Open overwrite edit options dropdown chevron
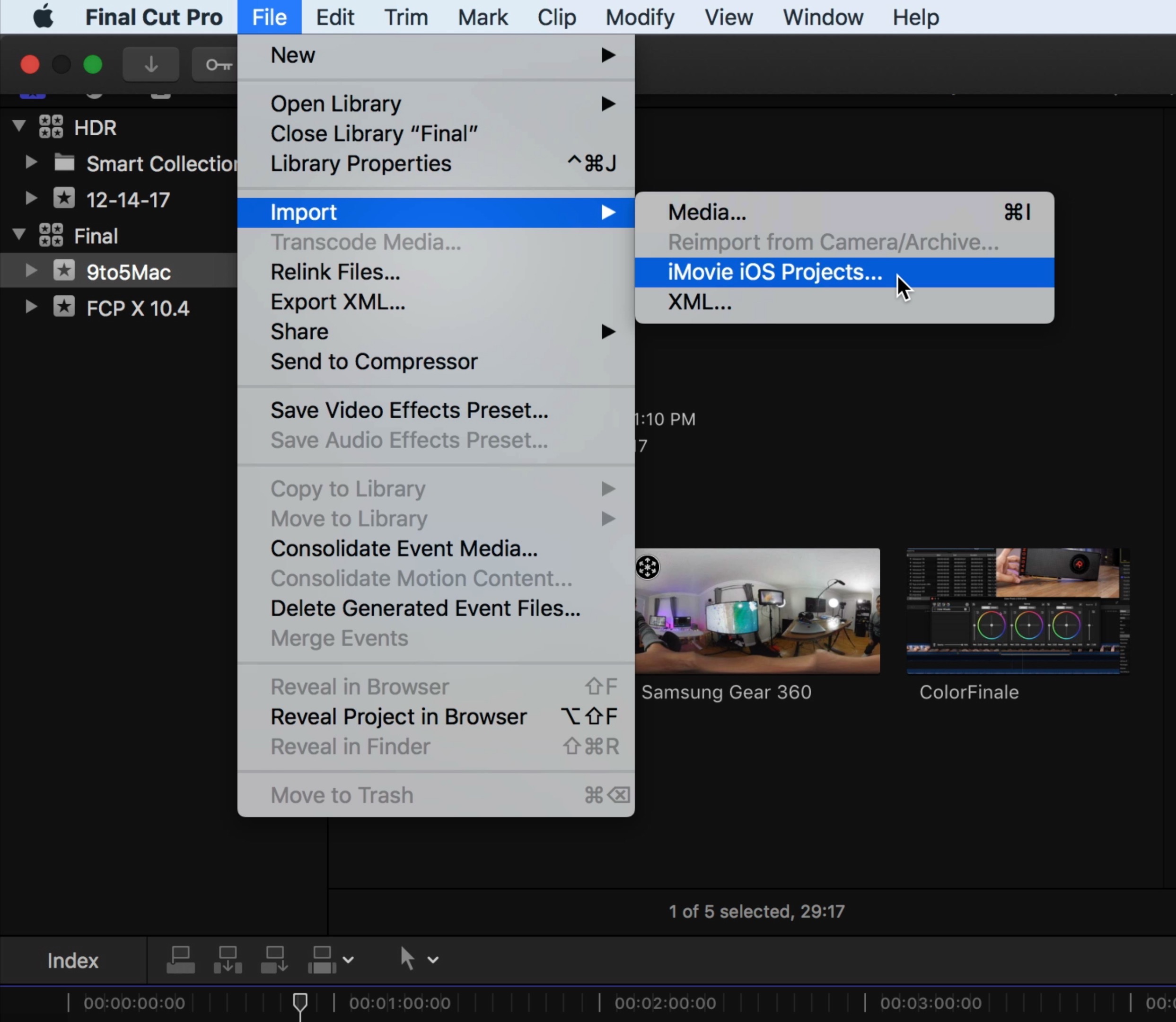This screenshot has width=1176, height=1022. tap(348, 960)
